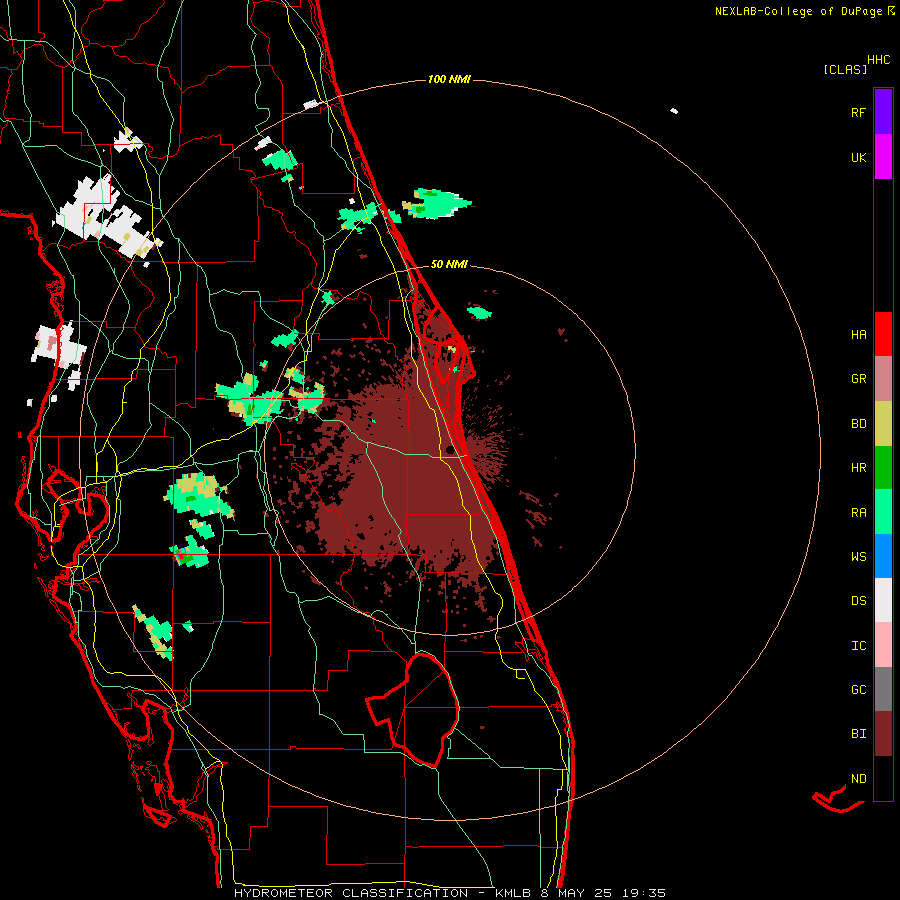Click the black radar site dot
The width and height of the screenshot is (900, 900).
[449, 449]
